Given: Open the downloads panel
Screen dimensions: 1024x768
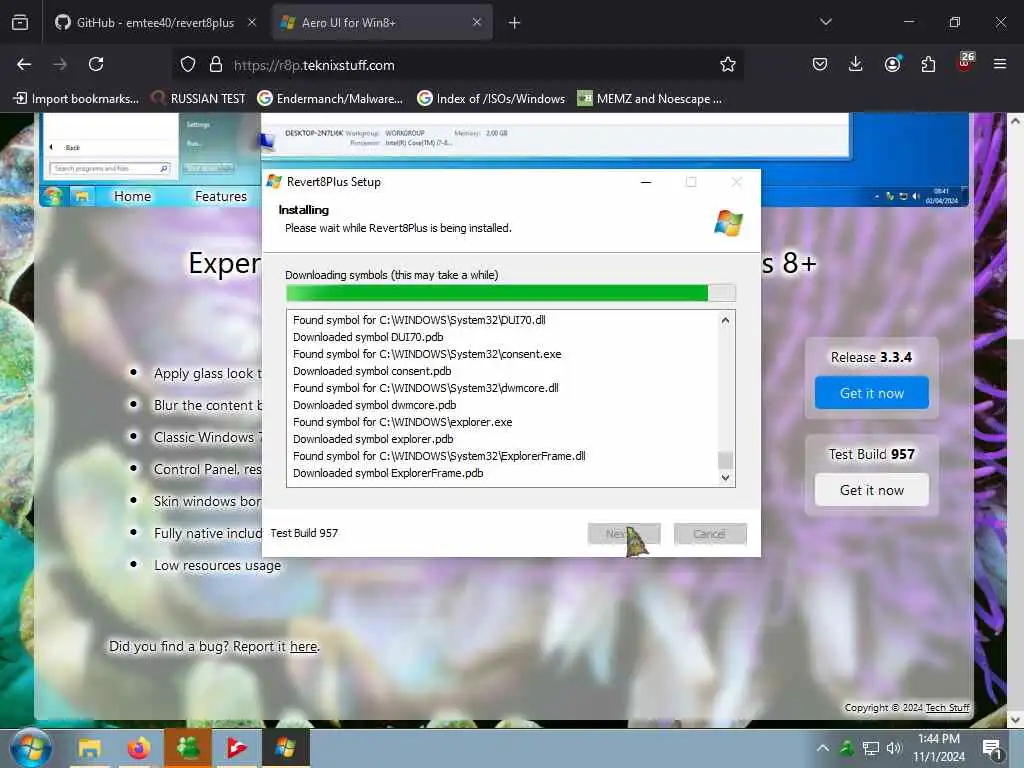Looking at the screenshot, I should click(856, 64).
